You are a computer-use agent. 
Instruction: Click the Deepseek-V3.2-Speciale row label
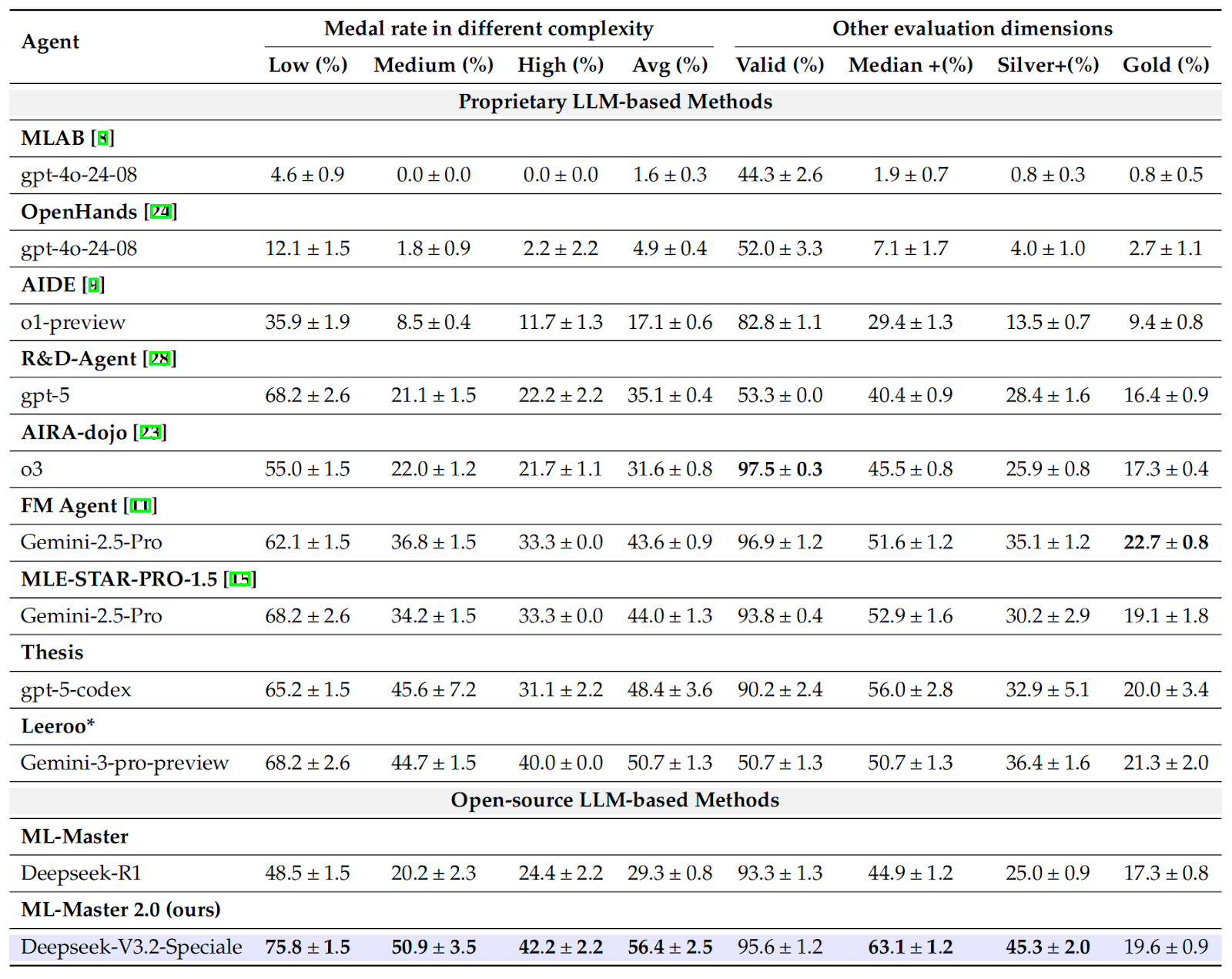(132, 947)
